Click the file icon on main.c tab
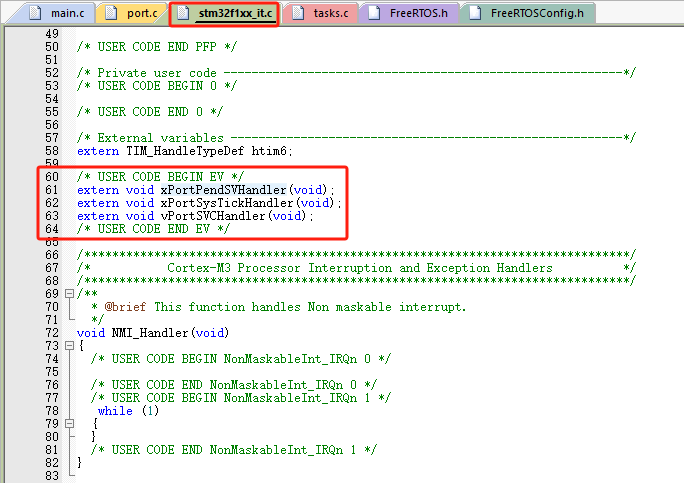Image resolution: width=684 pixels, height=483 pixels. click(35, 13)
